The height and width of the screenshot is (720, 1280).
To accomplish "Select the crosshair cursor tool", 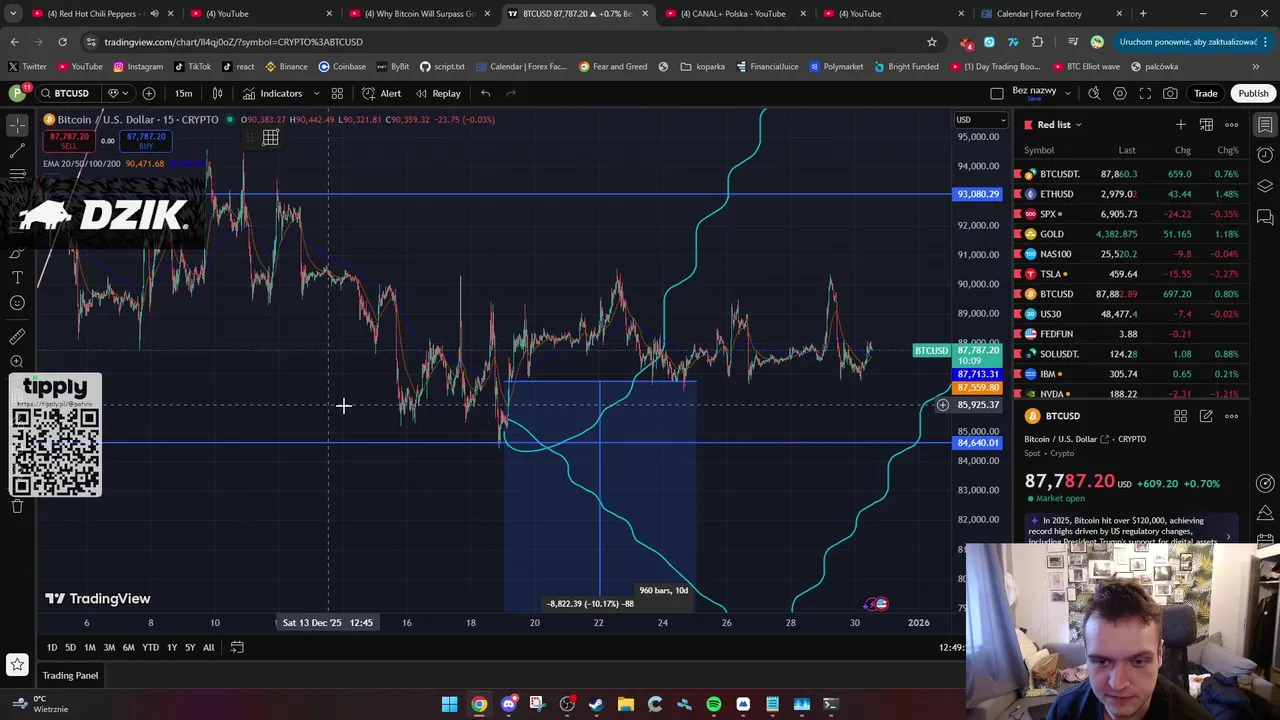I will pos(17,125).
